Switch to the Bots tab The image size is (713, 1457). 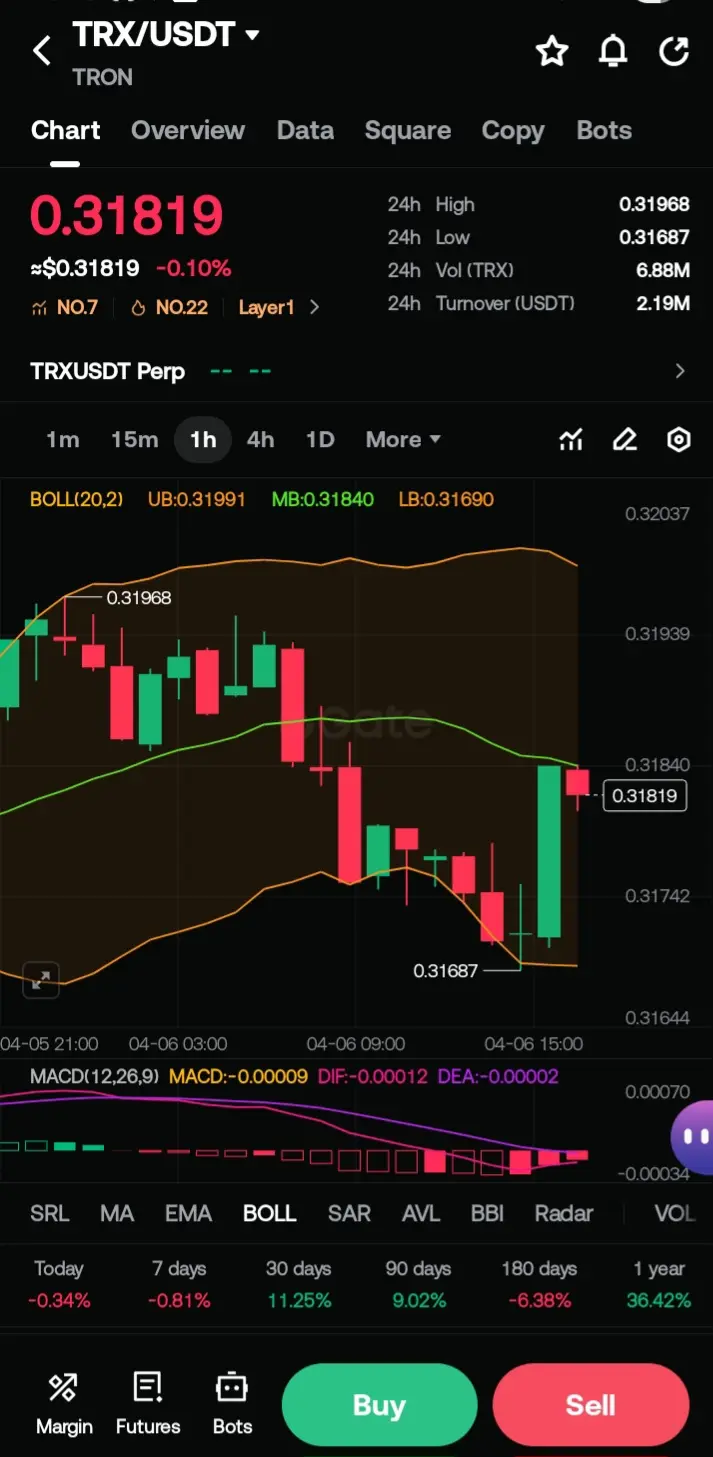pyautogui.click(x=604, y=131)
